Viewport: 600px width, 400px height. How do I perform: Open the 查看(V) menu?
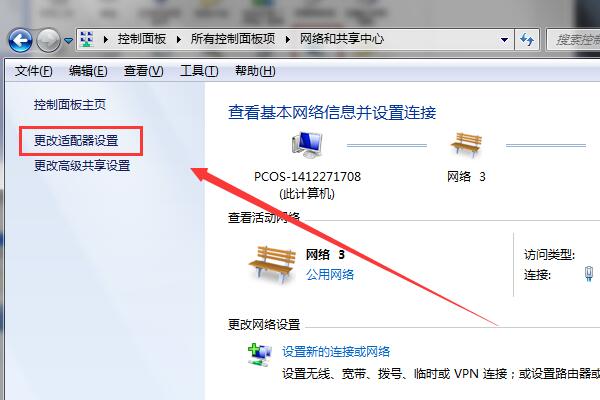coord(143,71)
